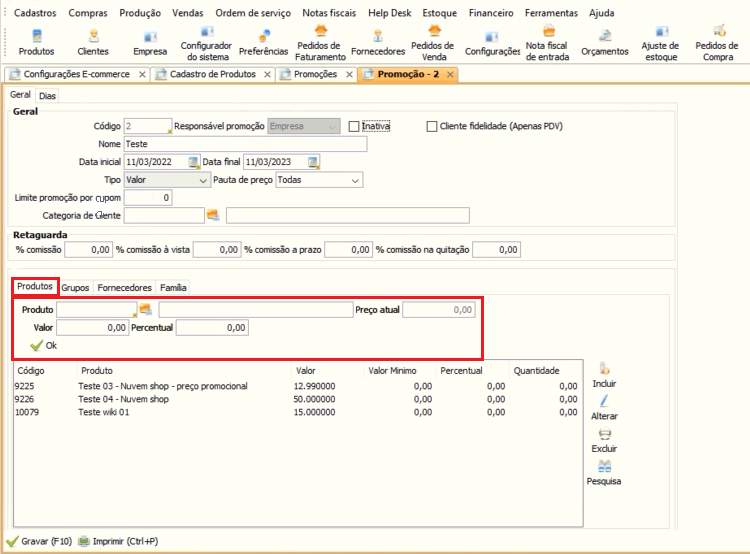Open Nota fiscal de entrada
This screenshot has height=554, width=750.
point(548,44)
